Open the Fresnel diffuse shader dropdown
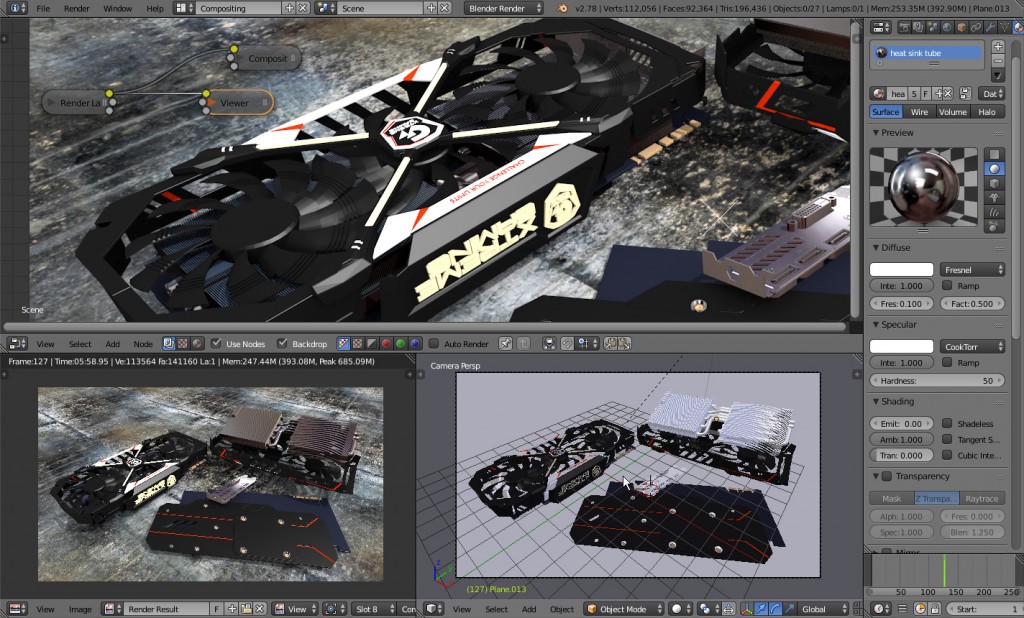Image resolution: width=1024 pixels, height=618 pixels. (972, 269)
